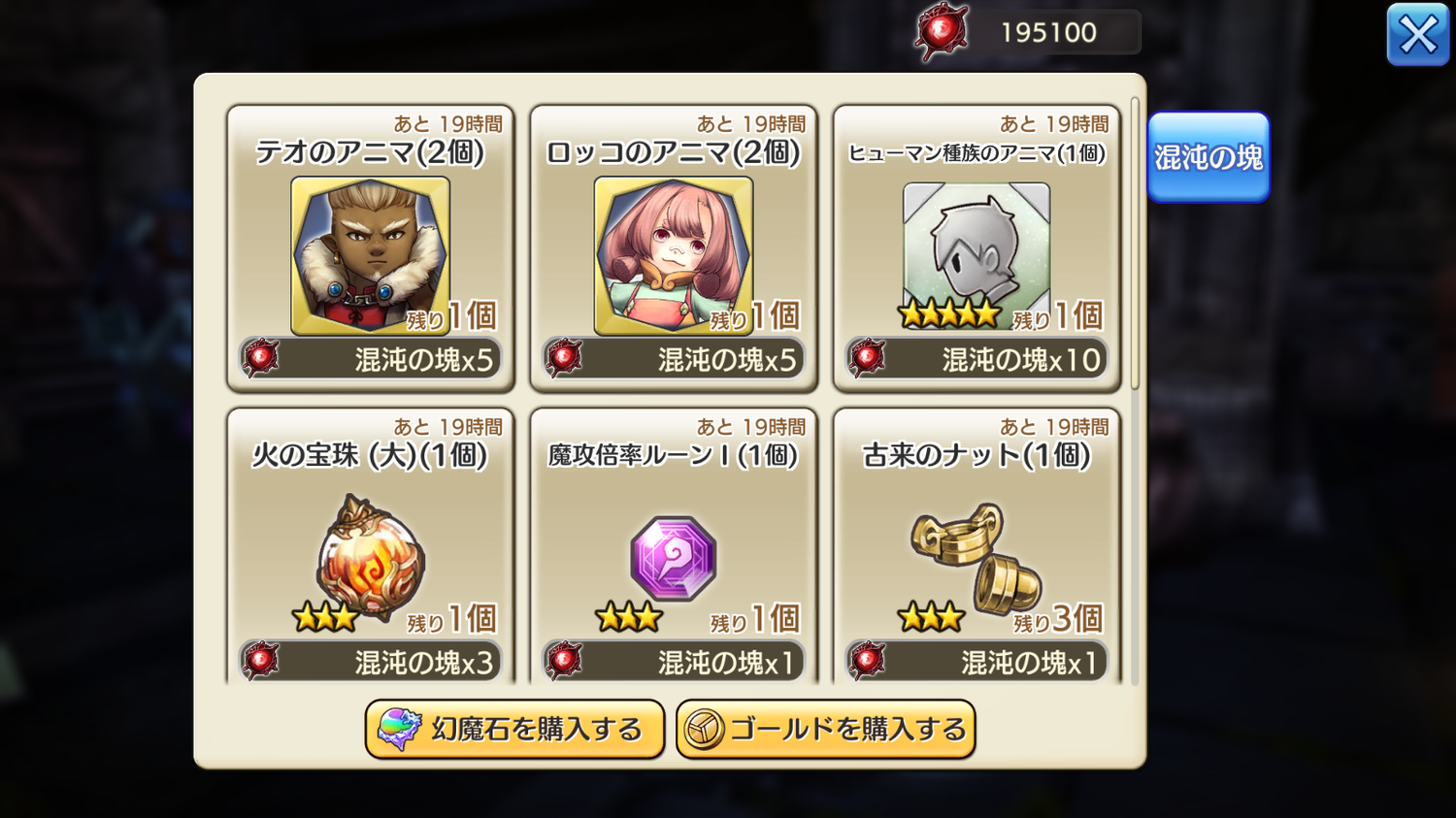Select the テオ character portrait icon
The image size is (1456, 818).
371,256
